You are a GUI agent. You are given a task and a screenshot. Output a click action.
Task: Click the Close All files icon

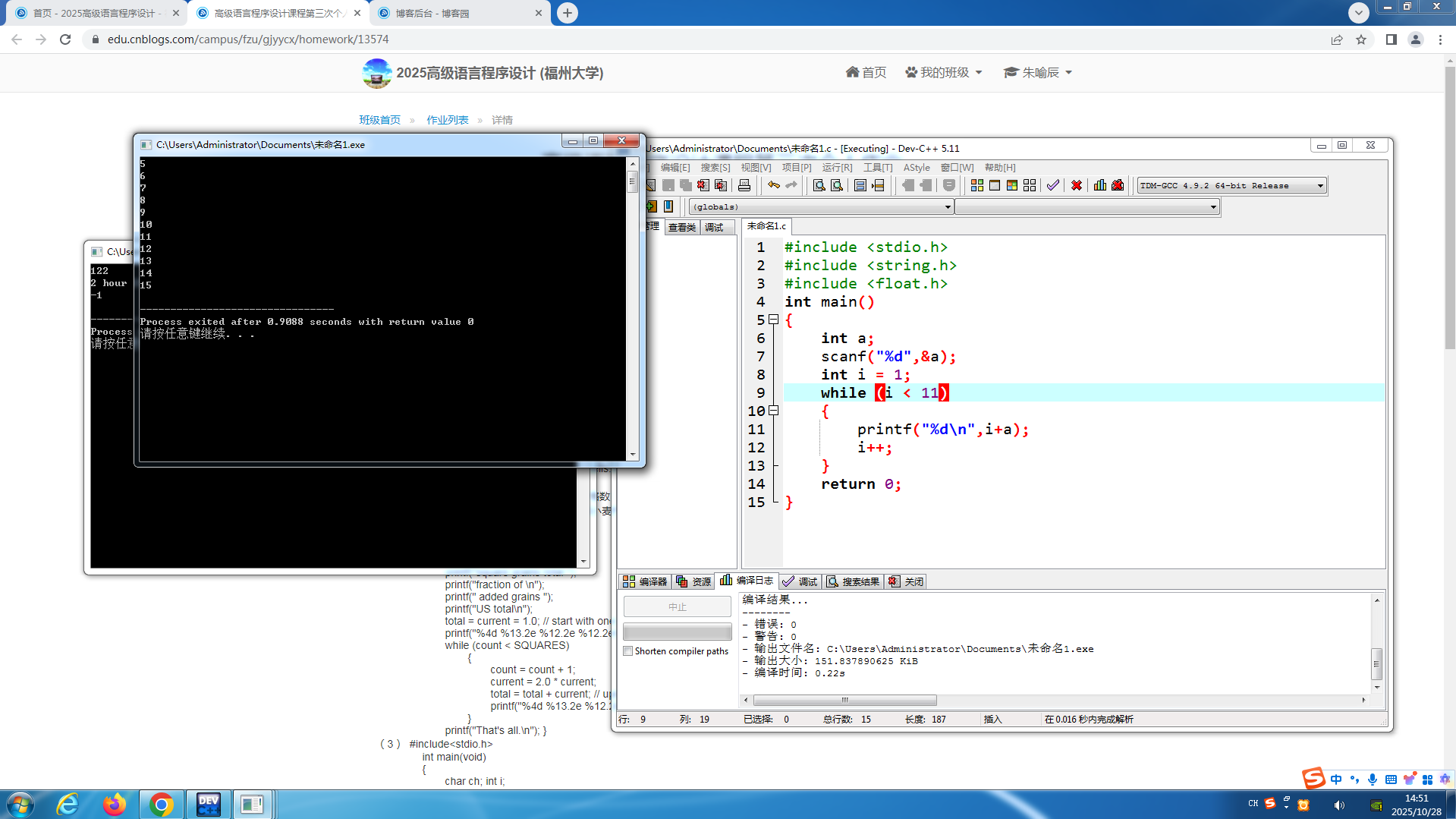[721, 185]
